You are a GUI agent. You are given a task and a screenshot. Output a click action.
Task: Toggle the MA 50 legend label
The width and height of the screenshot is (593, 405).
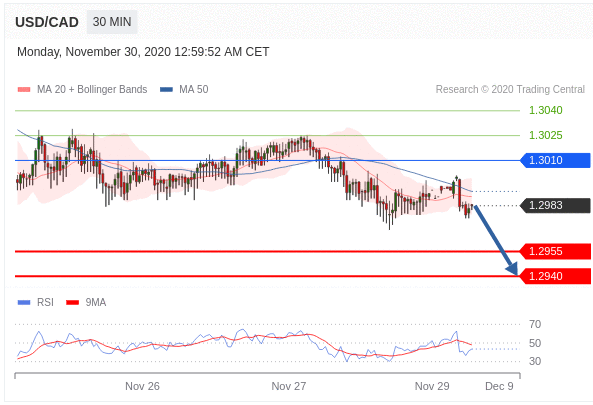[x=194, y=90]
